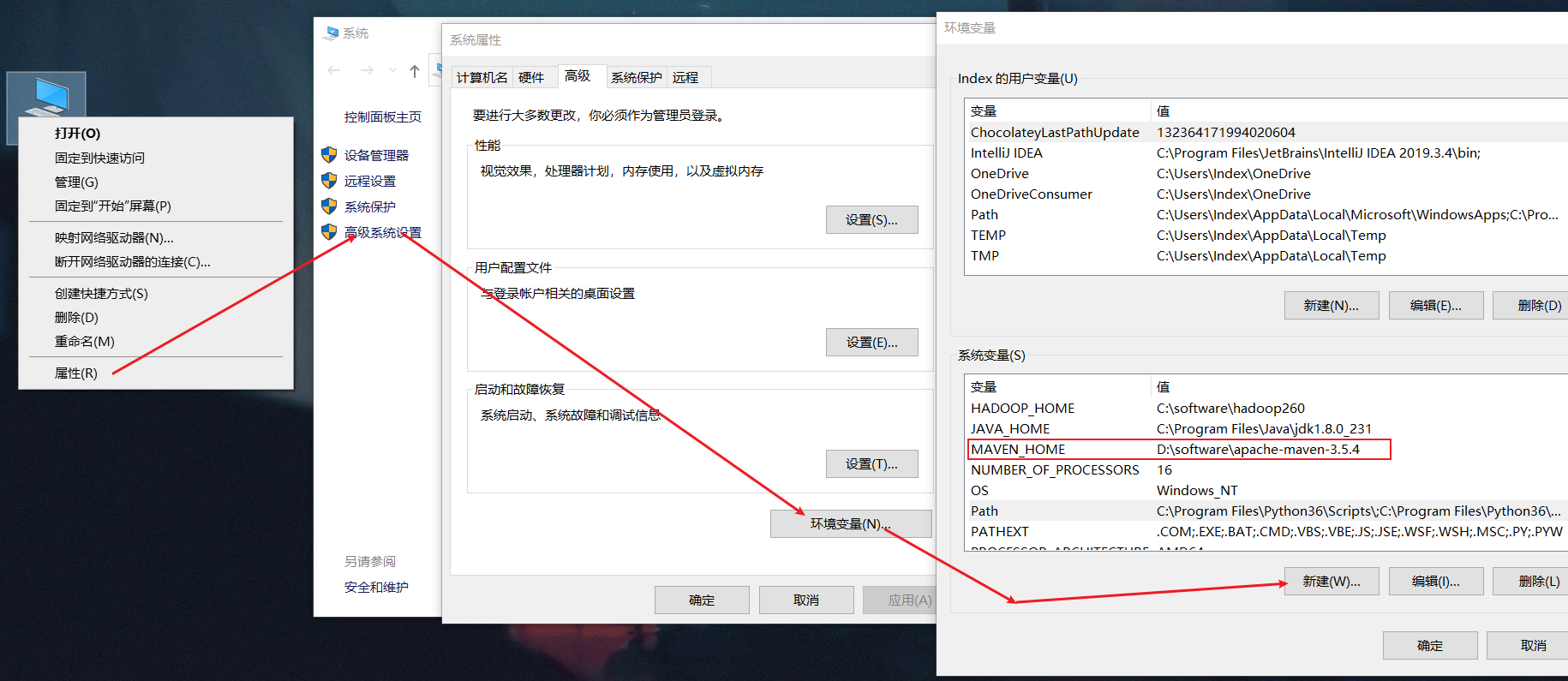The width and height of the screenshot is (1568, 681).
Task: Select the IntelliJ IDEA user variable row
Action: [1266, 152]
